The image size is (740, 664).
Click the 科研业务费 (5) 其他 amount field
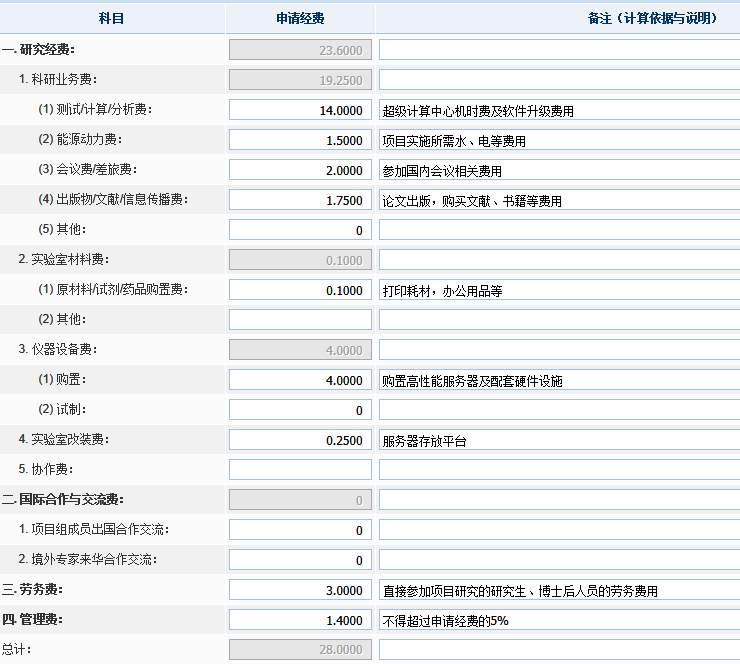pyautogui.click(x=300, y=230)
